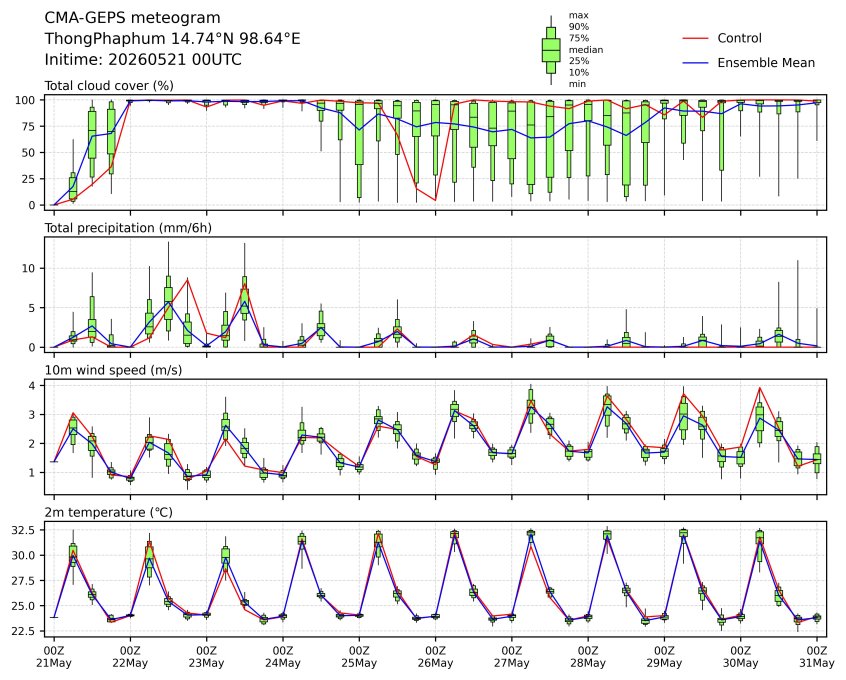Select the Ensemble Mean legend label
The width and height of the screenshot is (846, 680).
(x=766, y=63)
